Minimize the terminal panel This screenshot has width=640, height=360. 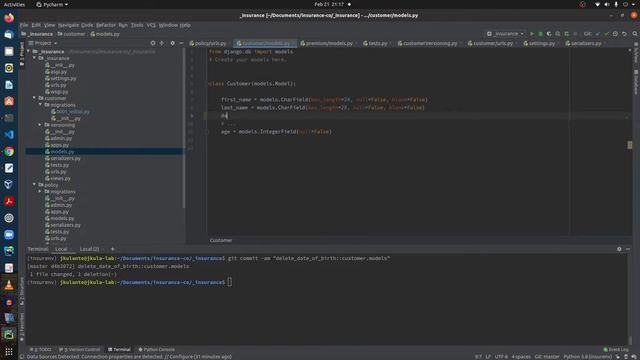pos(628,249)
